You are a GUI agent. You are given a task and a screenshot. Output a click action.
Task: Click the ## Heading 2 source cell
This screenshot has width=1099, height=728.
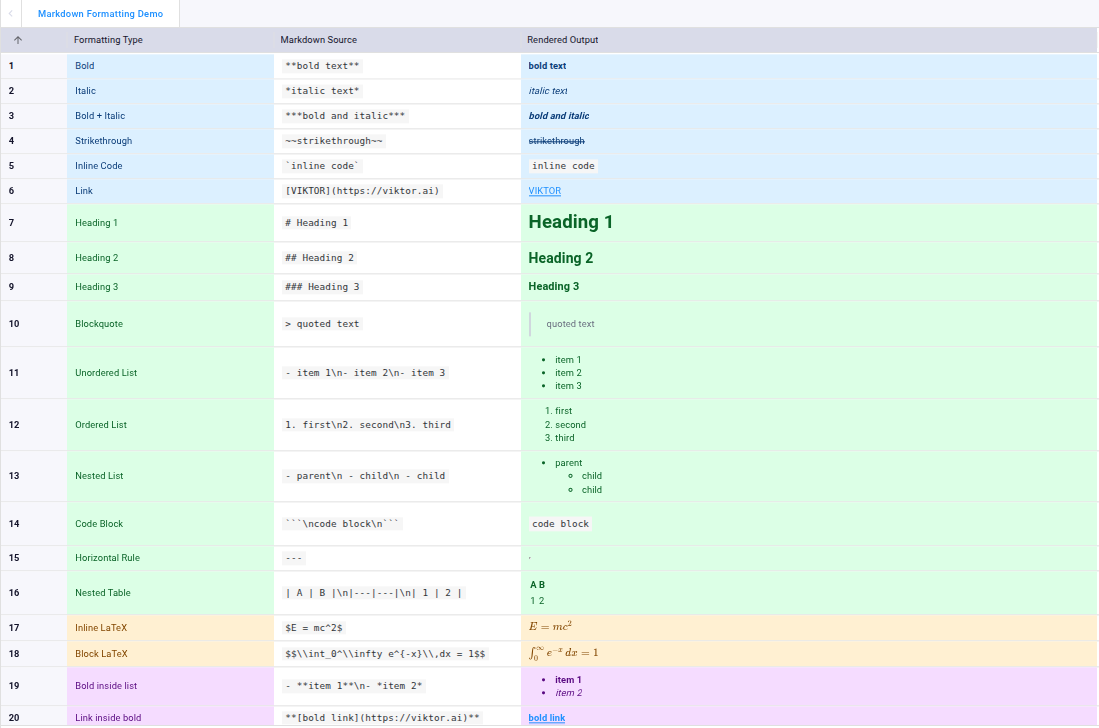397,258
